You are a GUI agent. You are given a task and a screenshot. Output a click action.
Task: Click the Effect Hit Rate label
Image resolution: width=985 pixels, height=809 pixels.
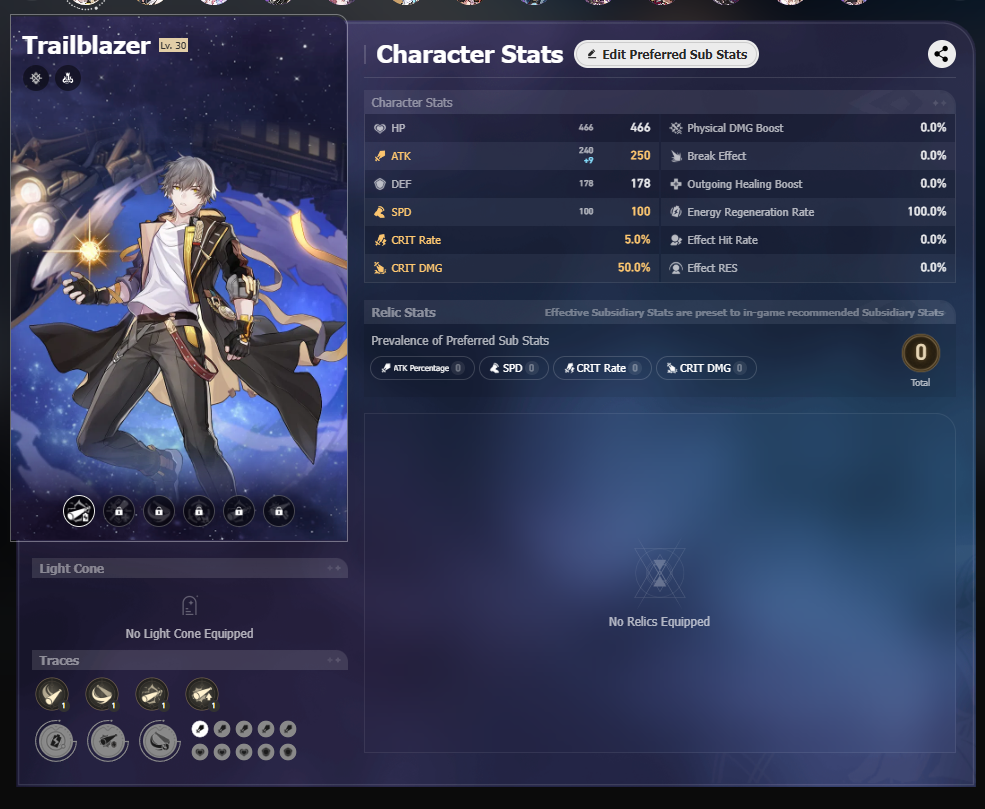coord(722,240)
